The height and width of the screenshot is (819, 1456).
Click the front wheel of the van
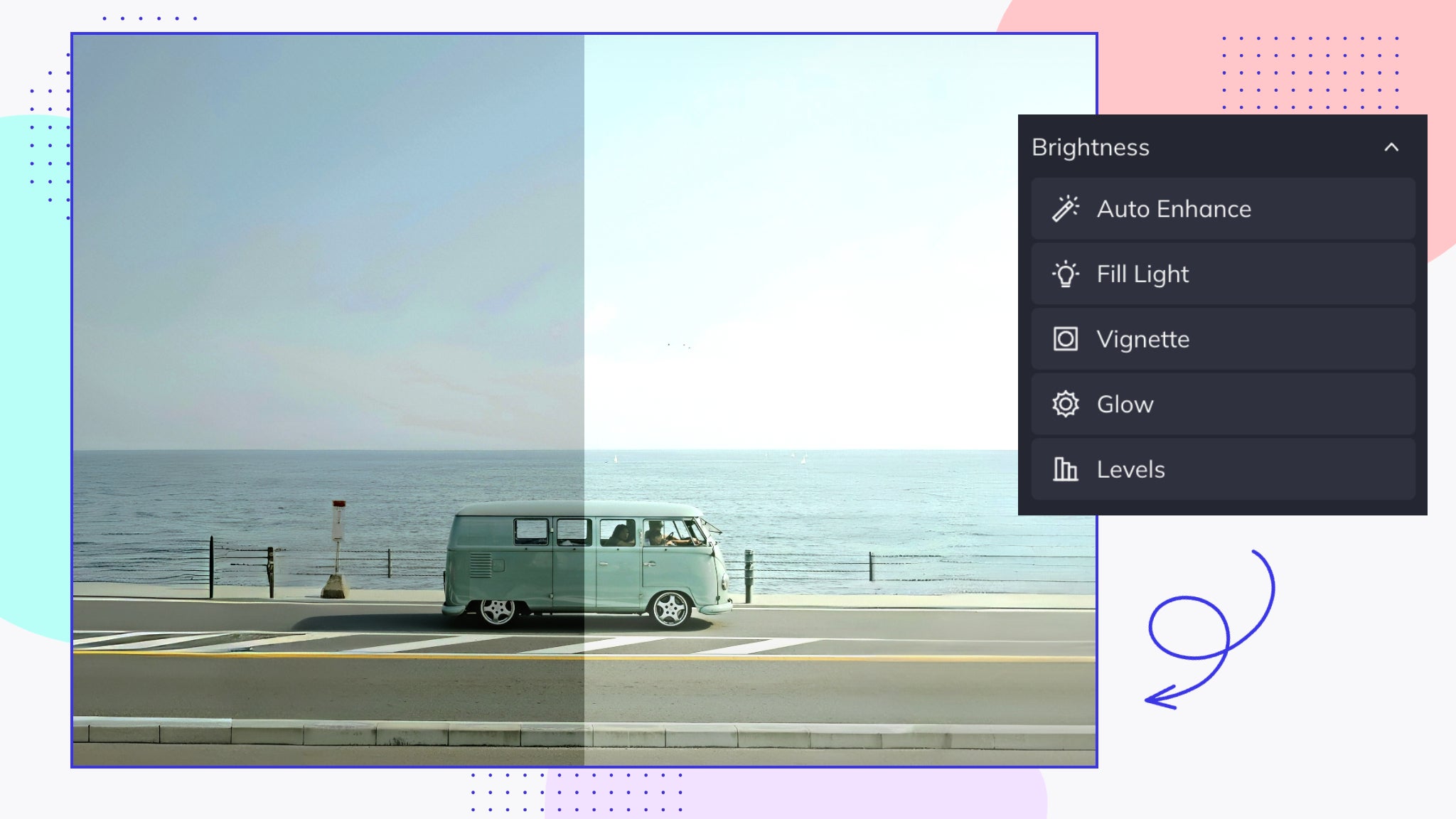[x=670, y=609]
